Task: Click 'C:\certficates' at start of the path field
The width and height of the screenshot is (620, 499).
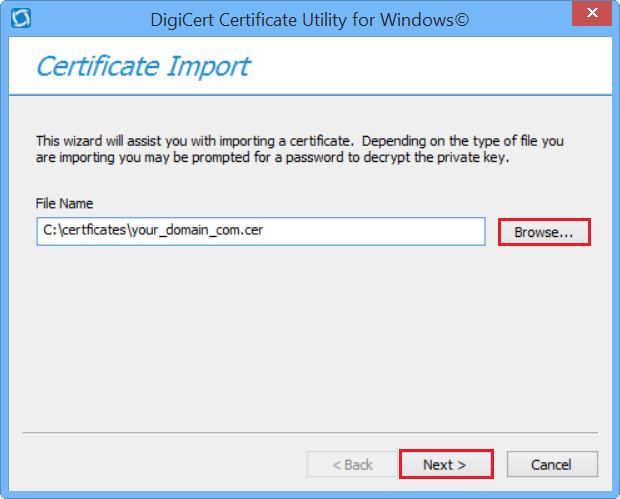Action: pos(84,232)
